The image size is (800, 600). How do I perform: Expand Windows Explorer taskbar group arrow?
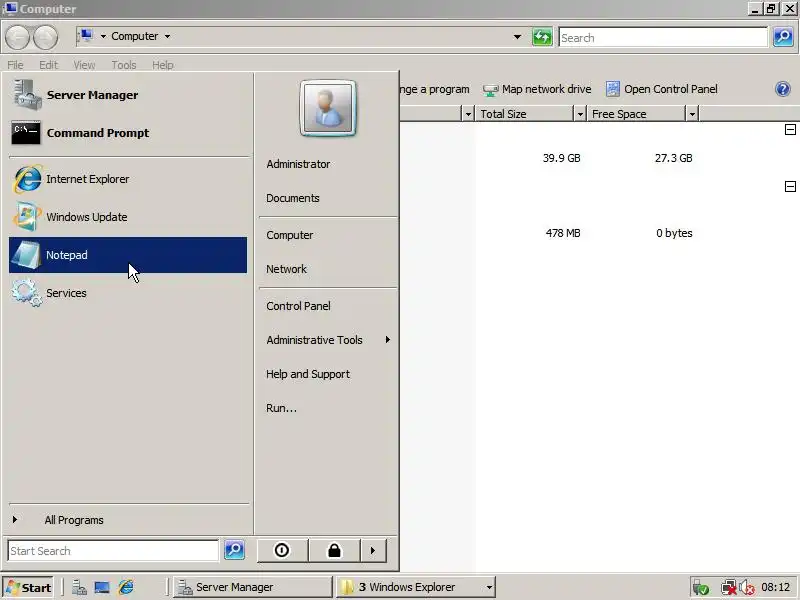489,587
